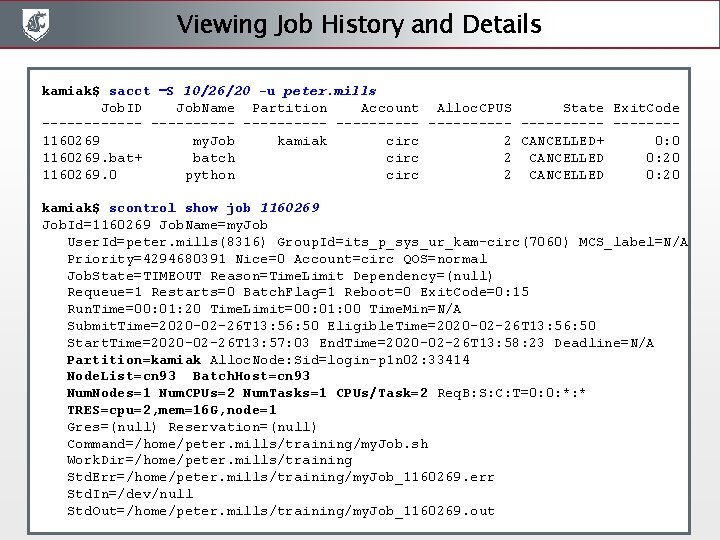Click the bold 'CPUs/Task=2' text
Viewport: 720px width, 540px height.
(x=382, y=393)
